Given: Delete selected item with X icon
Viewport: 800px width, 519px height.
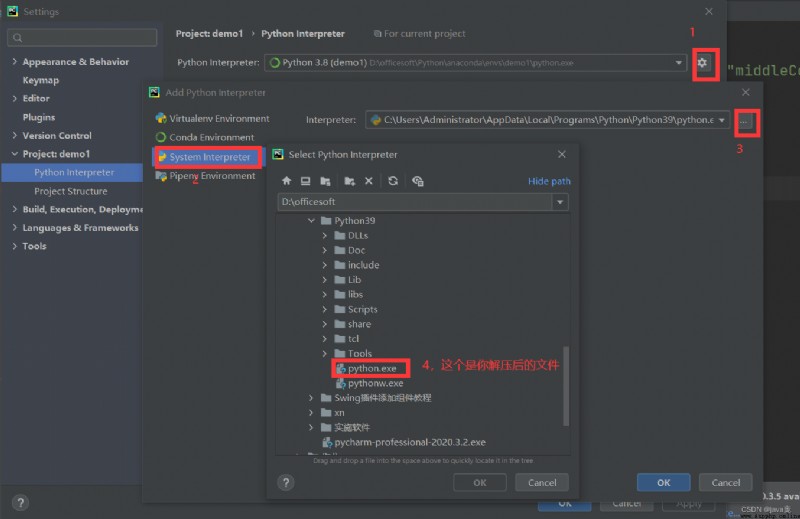Looking at the screenshot, I should pyautogui.click(x=369, y=181).
